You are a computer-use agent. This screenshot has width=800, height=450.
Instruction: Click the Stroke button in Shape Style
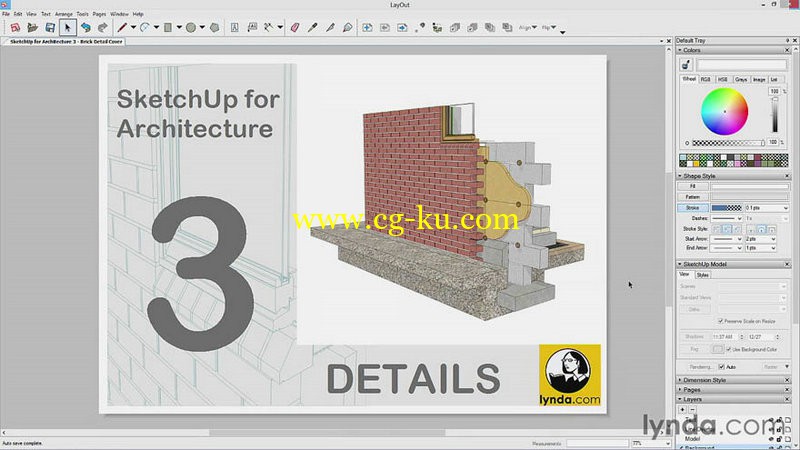(692, 208)
